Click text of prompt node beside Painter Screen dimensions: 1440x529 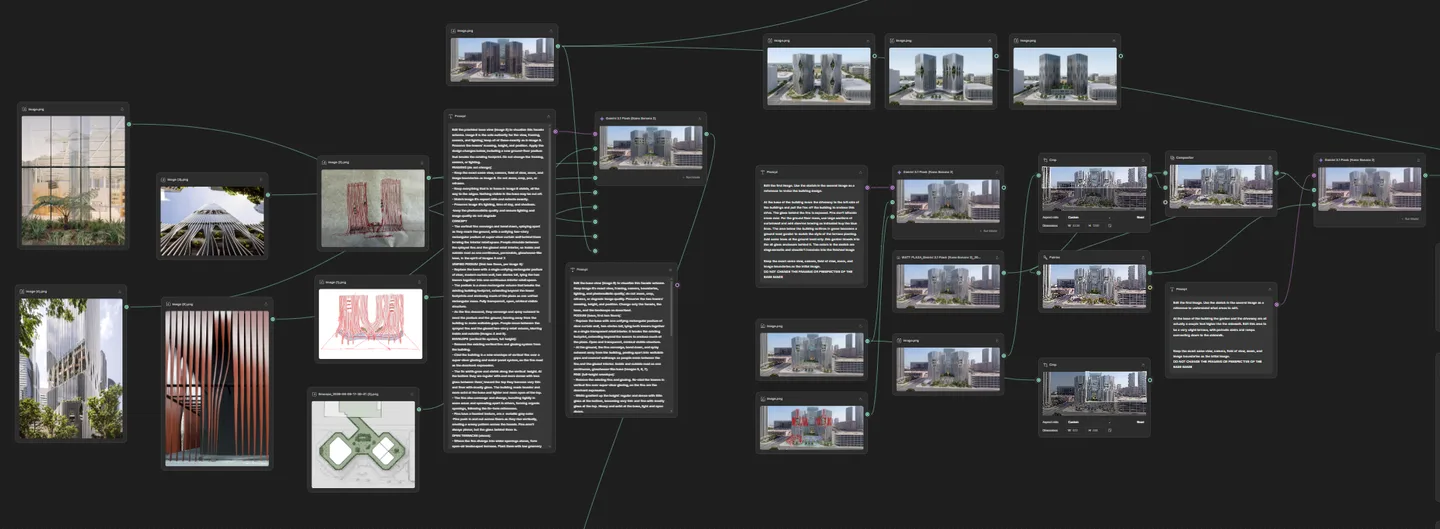coord(1219,334)
